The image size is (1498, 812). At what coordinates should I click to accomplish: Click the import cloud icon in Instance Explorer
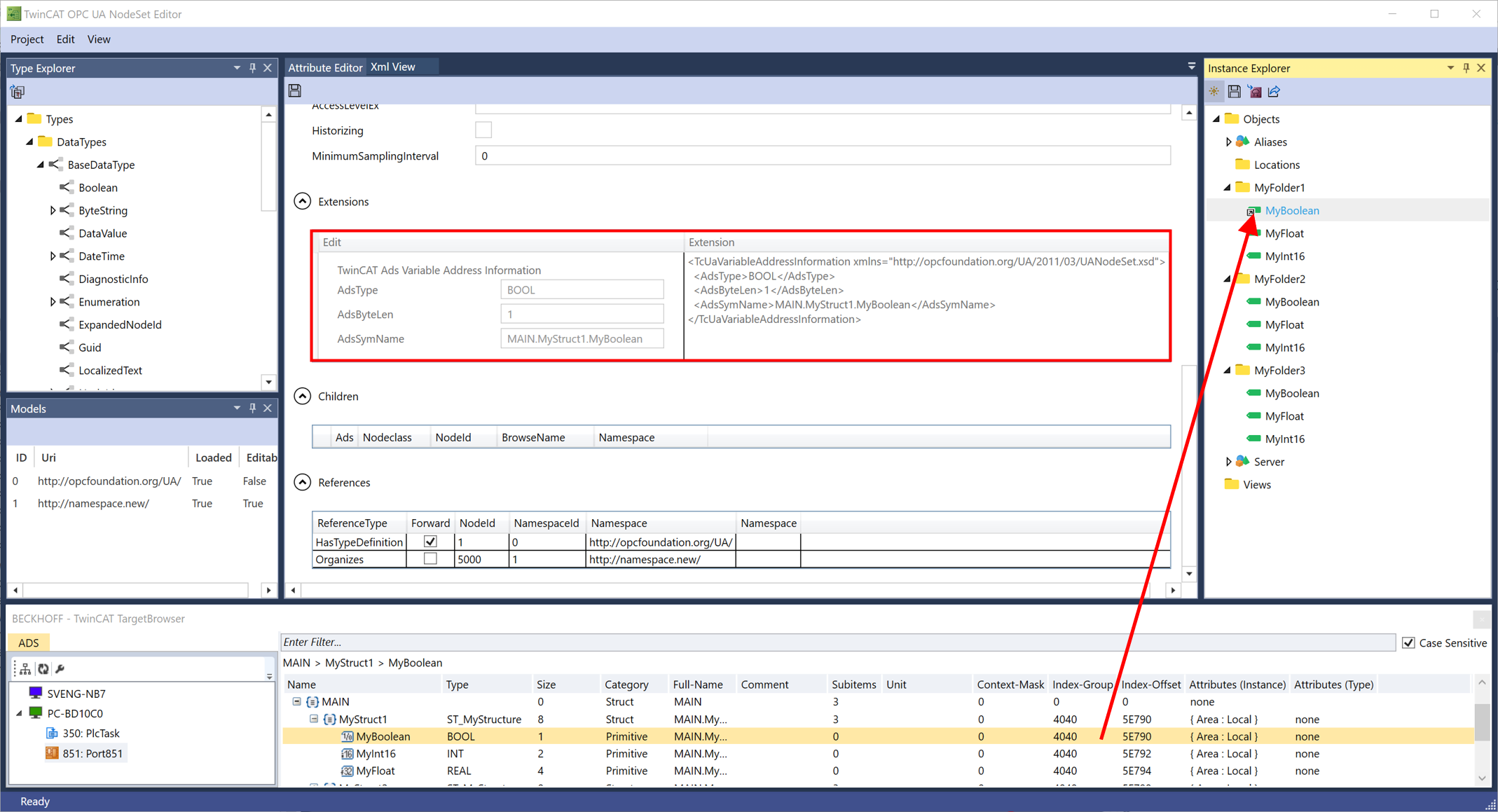[1255, 92]
